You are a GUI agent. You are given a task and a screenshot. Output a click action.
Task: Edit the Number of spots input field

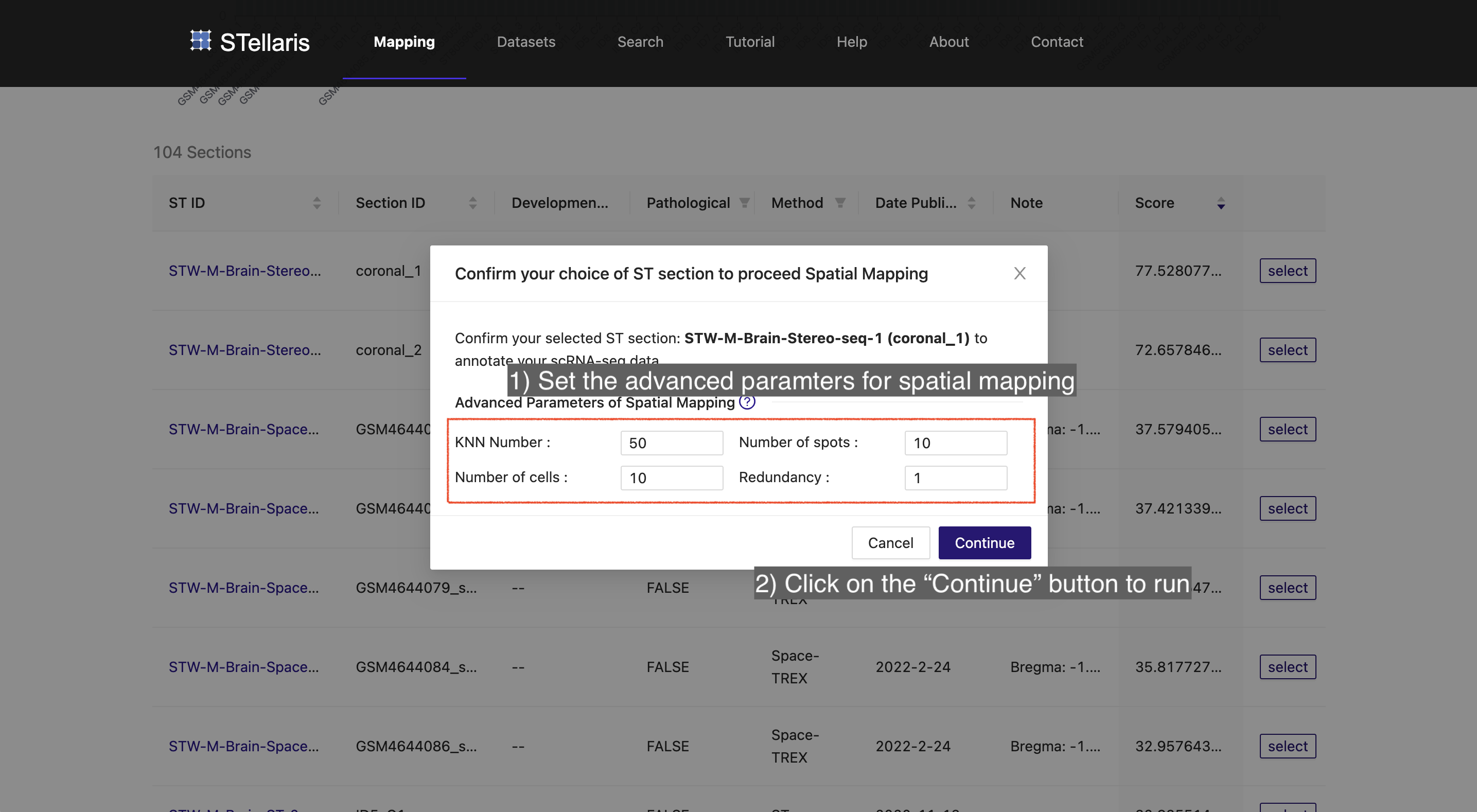click(x=955, y=442)
